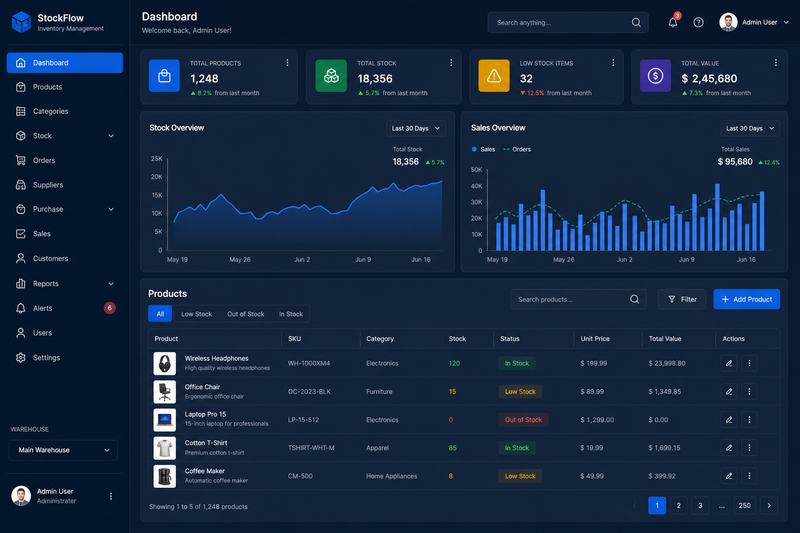Click the StockFlow cube logo
This screenshot has height=533, width=800.
pyautogui.click(x=21, y=22)
